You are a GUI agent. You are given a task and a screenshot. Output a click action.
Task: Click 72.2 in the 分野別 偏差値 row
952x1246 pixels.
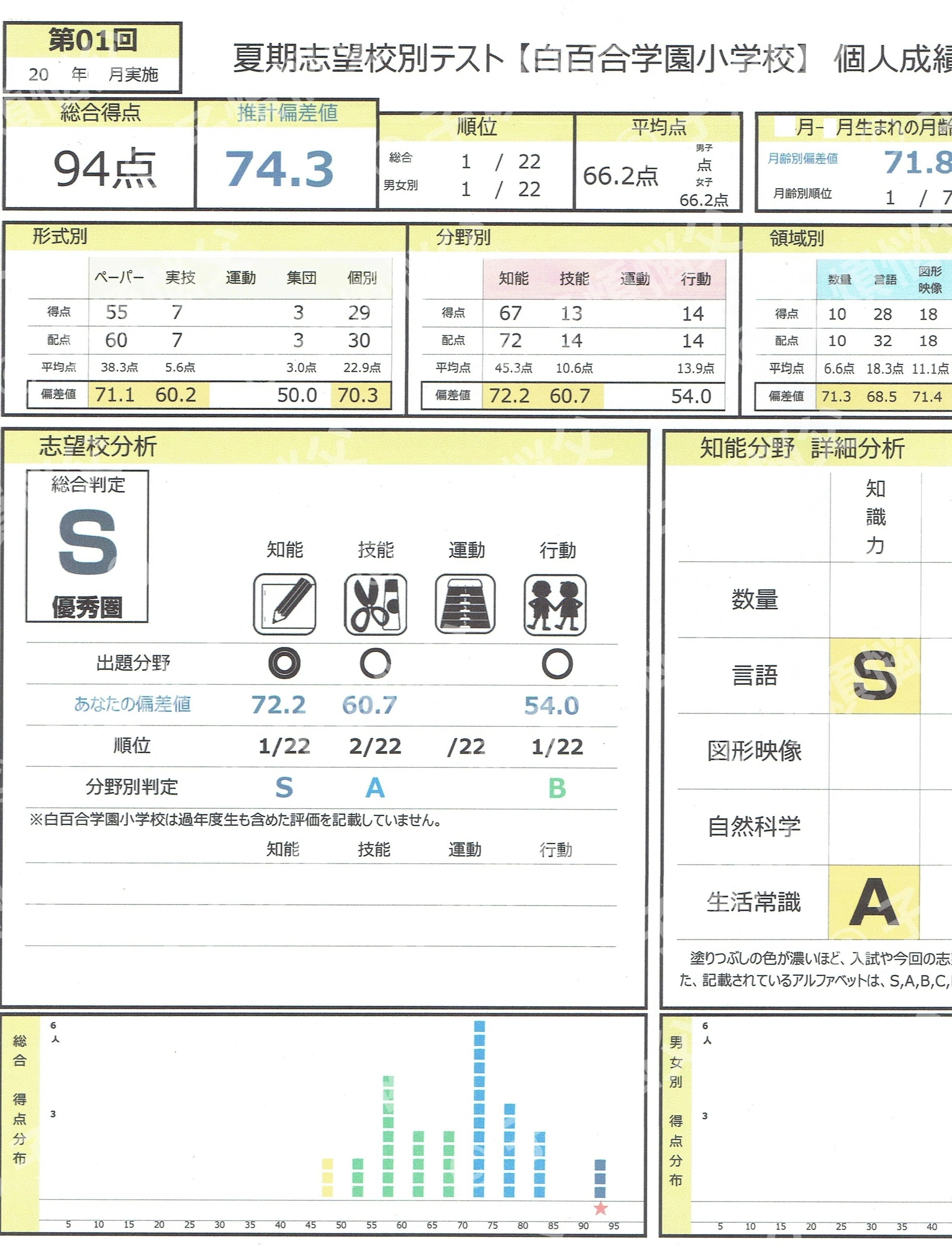509,396
